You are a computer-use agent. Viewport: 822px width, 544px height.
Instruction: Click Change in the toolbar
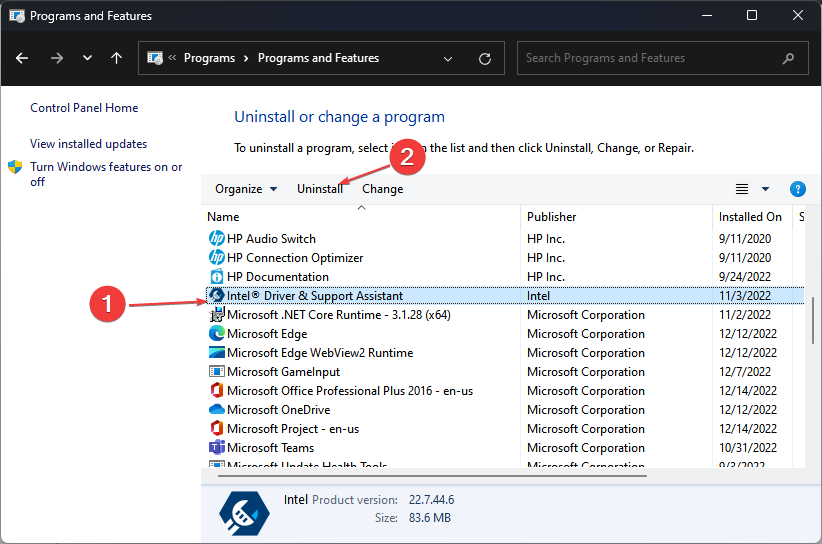point(383,189)
